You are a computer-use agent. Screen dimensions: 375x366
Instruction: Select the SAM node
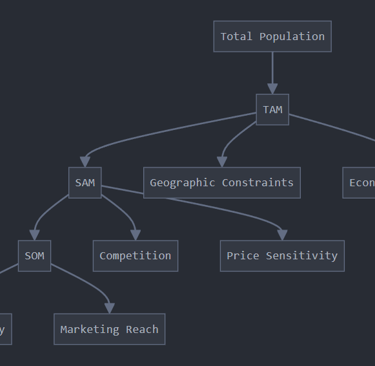pos(85,183)
